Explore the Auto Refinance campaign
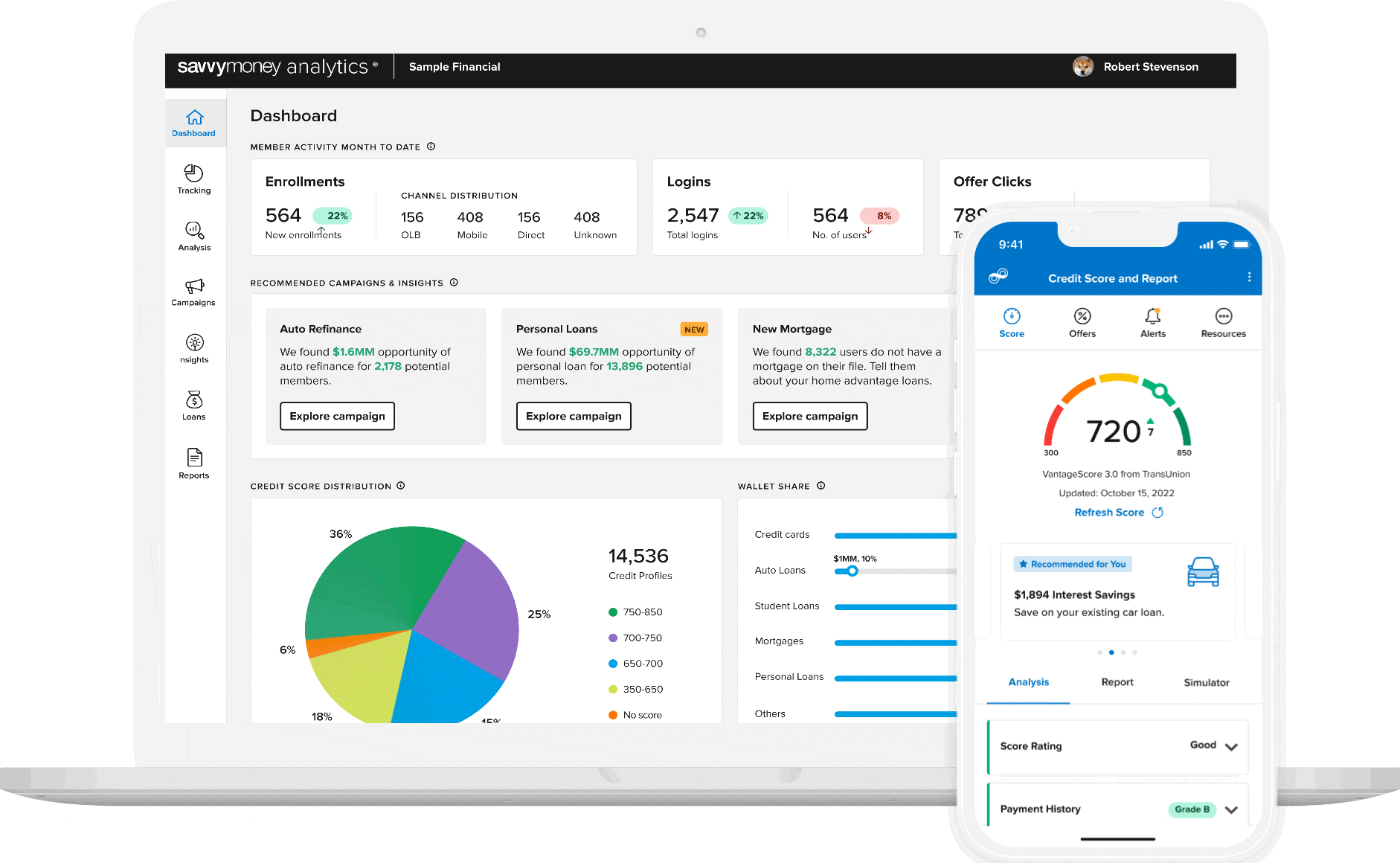The image size is (1400, 863). (x=337, y=416)
